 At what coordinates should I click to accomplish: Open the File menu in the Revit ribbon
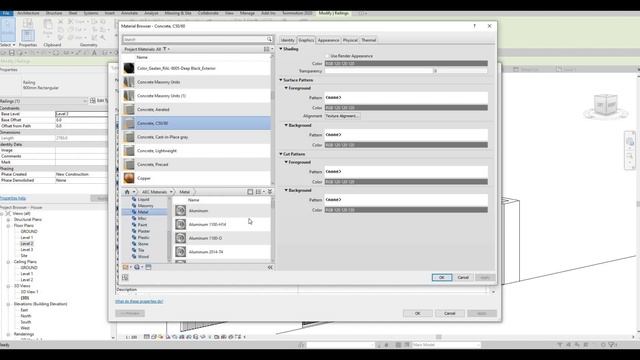click(x=6, y=13)
